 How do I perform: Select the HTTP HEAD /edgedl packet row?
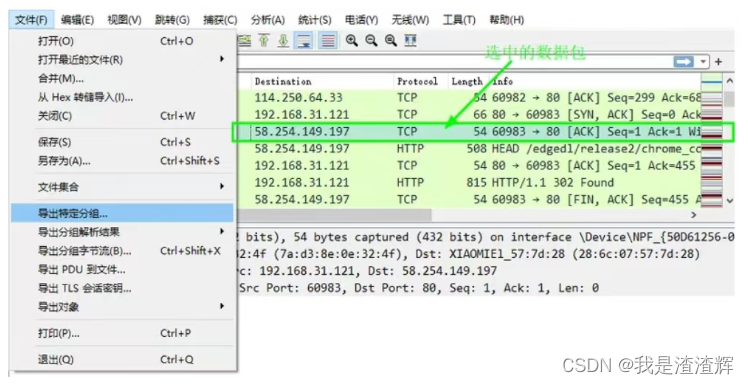click(x=469, y=149)
